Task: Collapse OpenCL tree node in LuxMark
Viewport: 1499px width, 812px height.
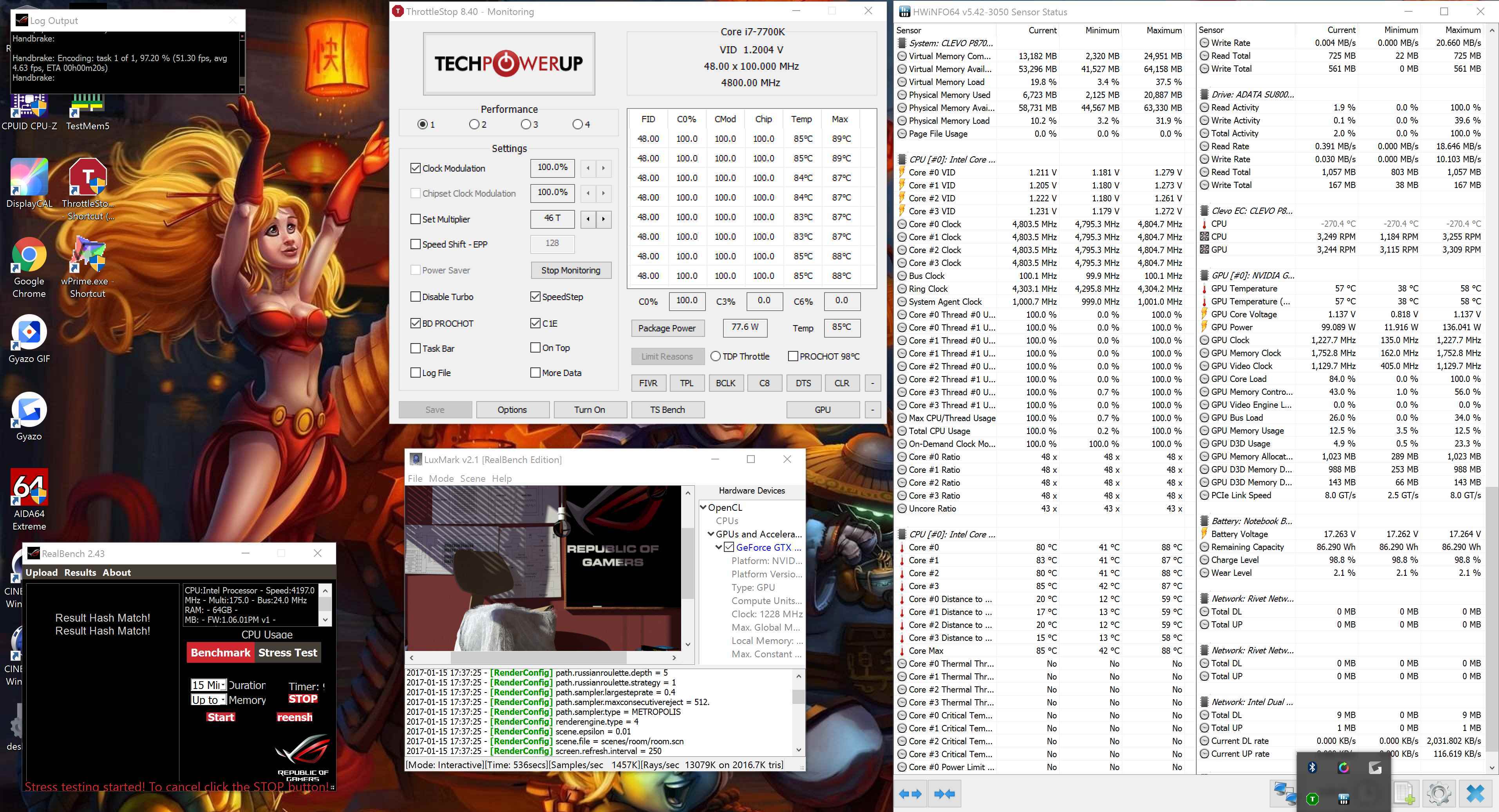Action: (703, 507)
